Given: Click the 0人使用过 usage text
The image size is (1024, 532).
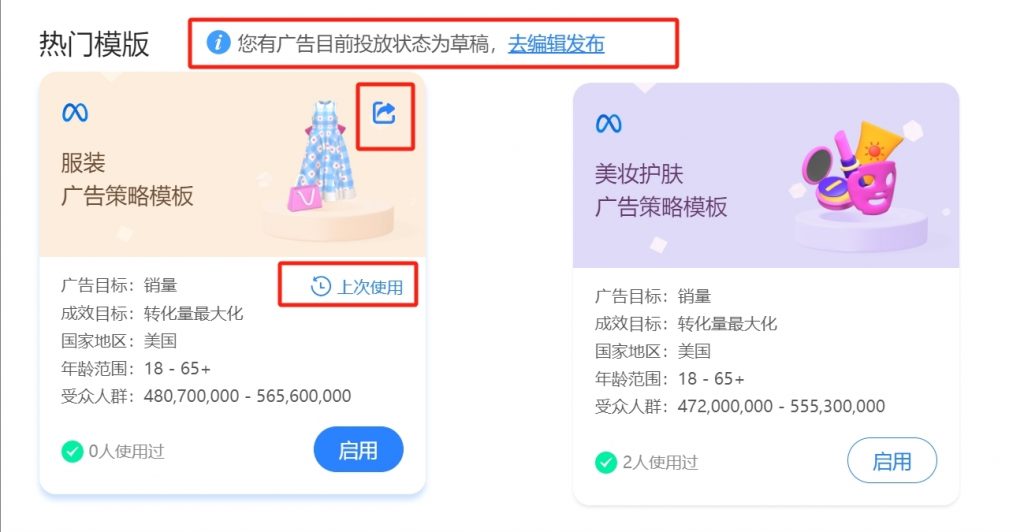Looking at the screenshot, I should tap(127, 452).
